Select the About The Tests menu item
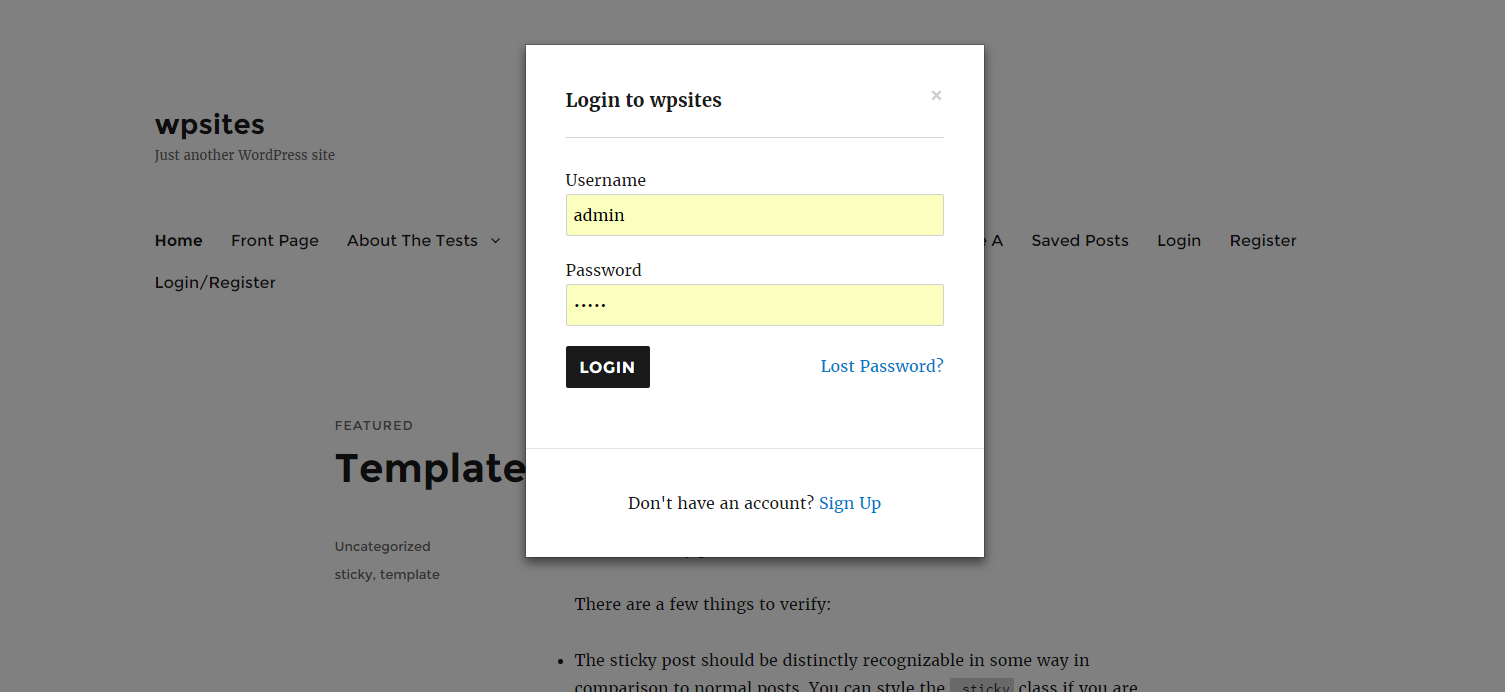The width and height of the screenshot is (1505, 692). point(412,241)
